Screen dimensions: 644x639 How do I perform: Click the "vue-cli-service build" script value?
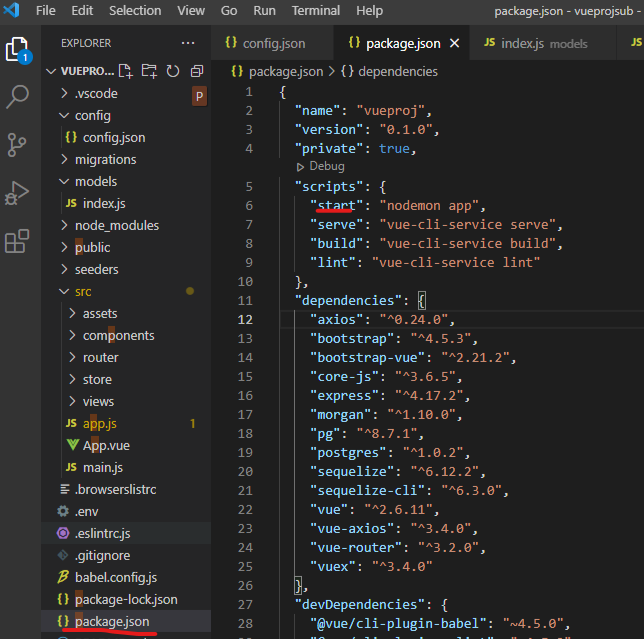468,244
